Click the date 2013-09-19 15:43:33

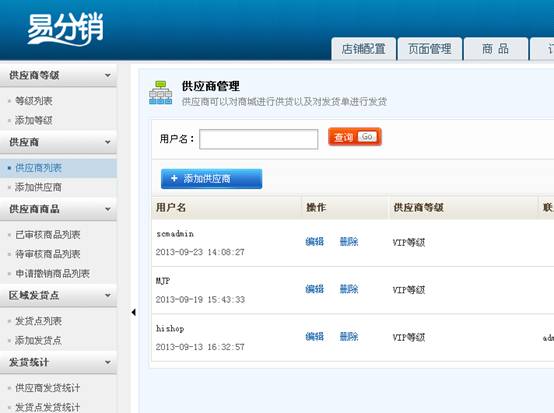[200, 300]
